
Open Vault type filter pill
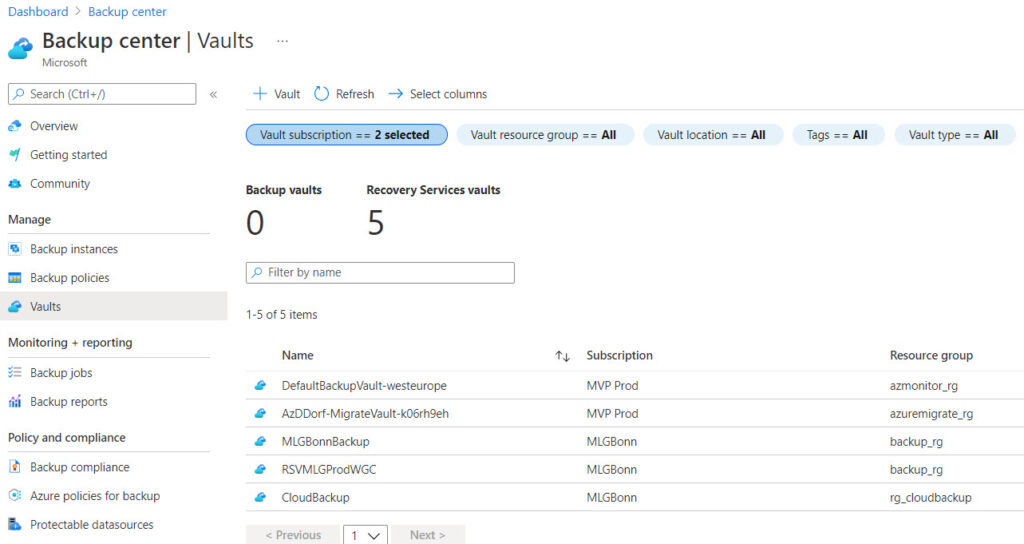tap(955, 135)
